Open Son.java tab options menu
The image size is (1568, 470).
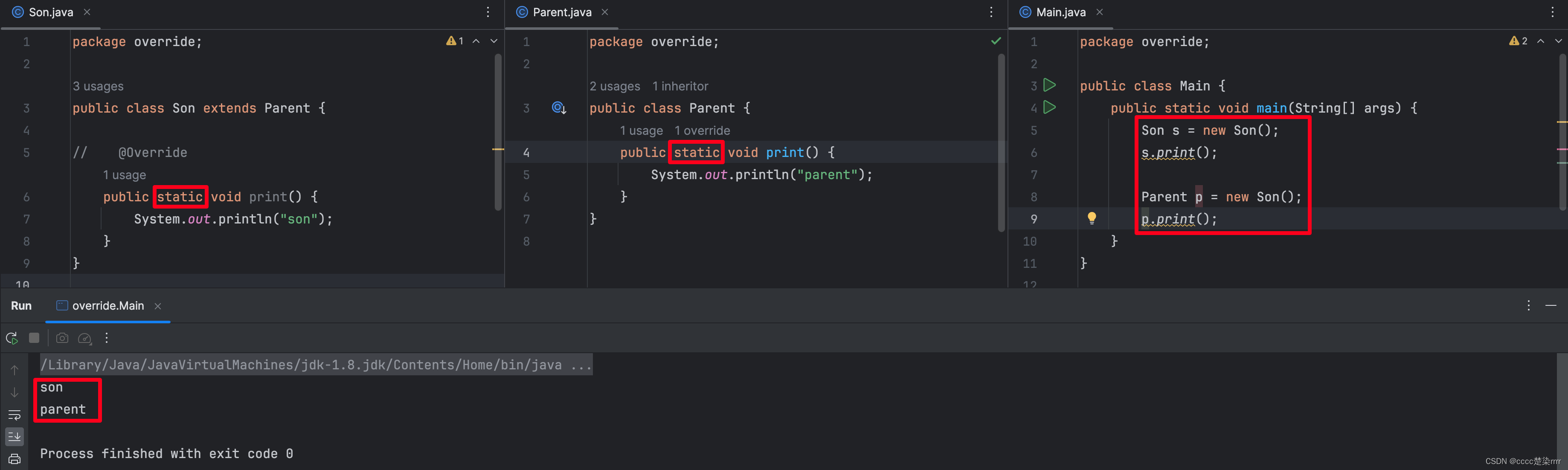pyautogui.click(x=488, y=12)
